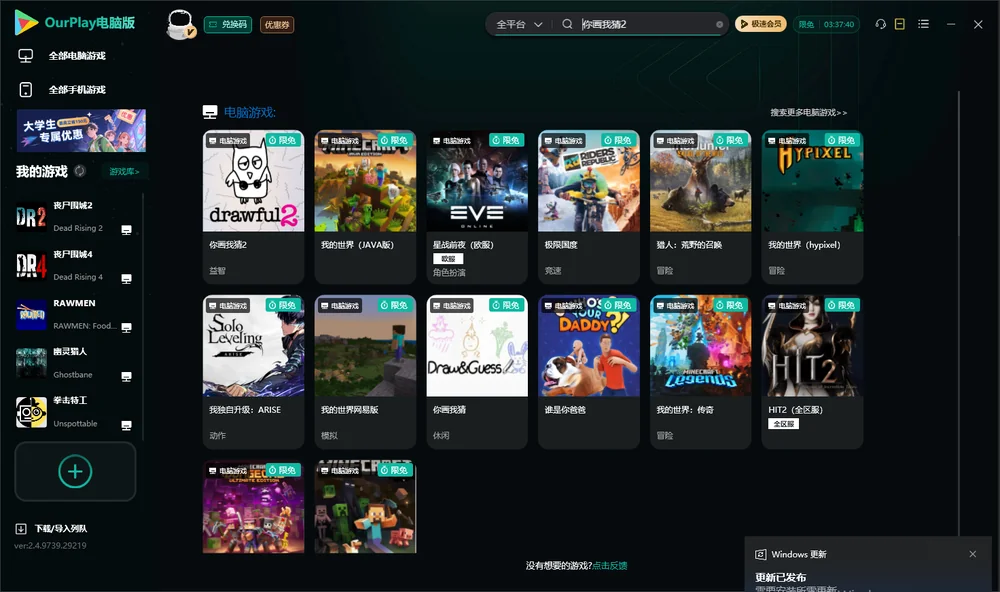The image size is (1000, 592).
Task: Click 搜索更多电脑游戏>> link
Action: [x=809, y=112]
